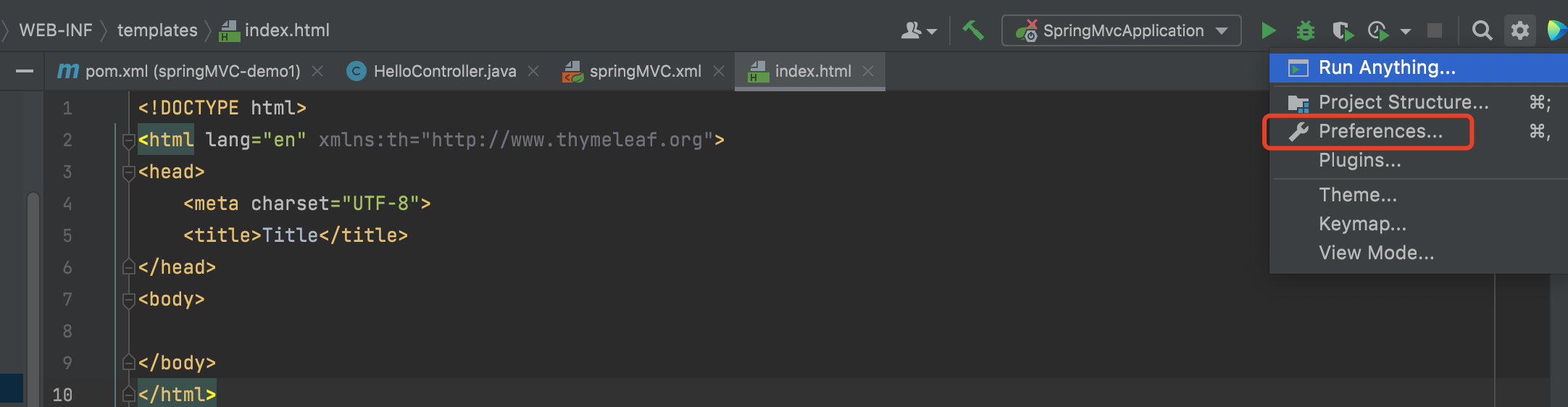The image size is (1568, 407).
Task: Collapse the html tag fold marker
Action: coord(129,140)
